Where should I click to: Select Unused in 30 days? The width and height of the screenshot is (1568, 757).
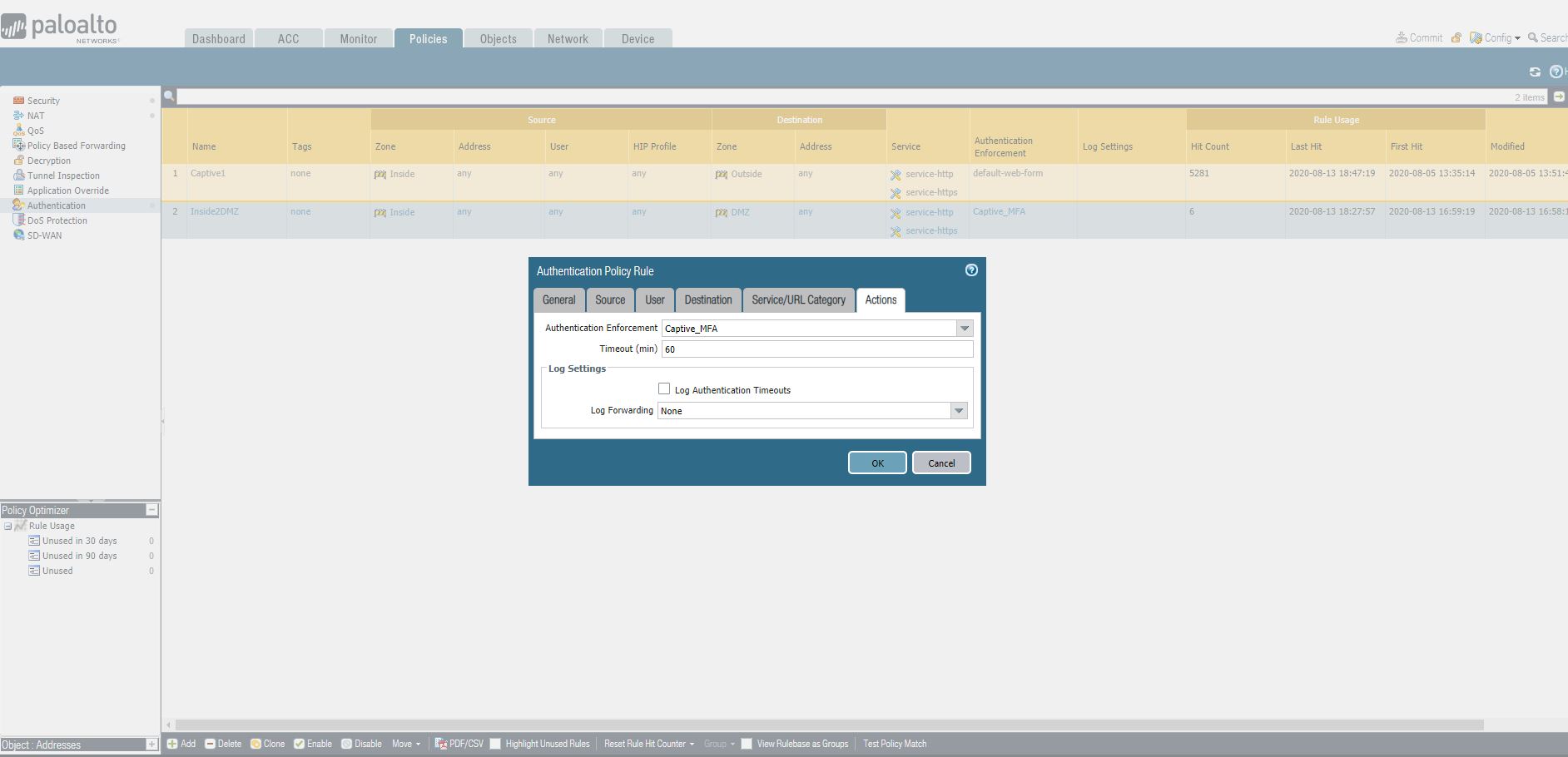click(80, 541)
